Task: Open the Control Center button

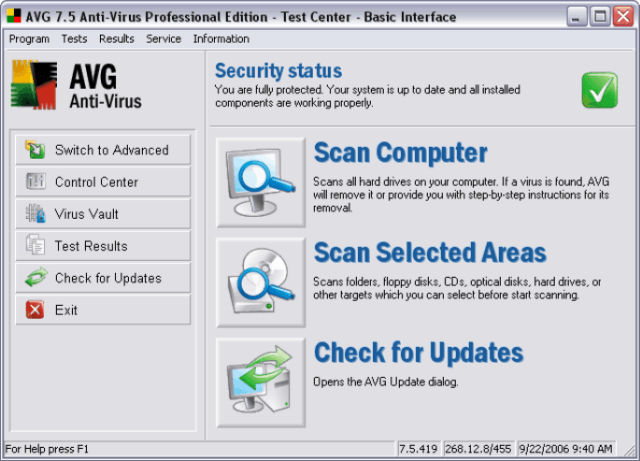Action: click(103, 182)
